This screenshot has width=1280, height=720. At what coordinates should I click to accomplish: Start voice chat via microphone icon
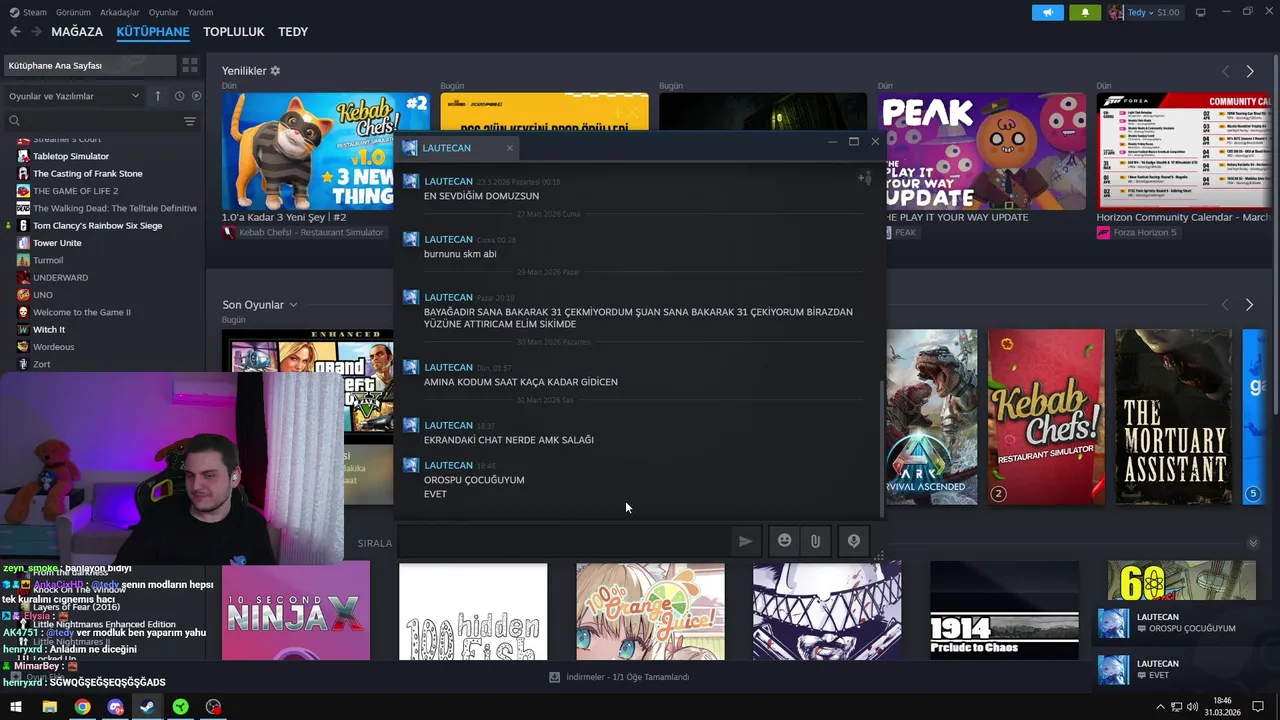[x=854, y=541]
